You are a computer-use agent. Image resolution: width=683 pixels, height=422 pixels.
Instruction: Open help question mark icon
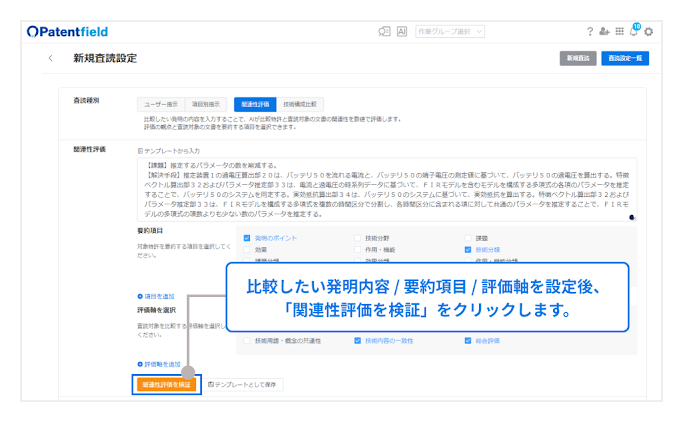click(x=590, y=32)
